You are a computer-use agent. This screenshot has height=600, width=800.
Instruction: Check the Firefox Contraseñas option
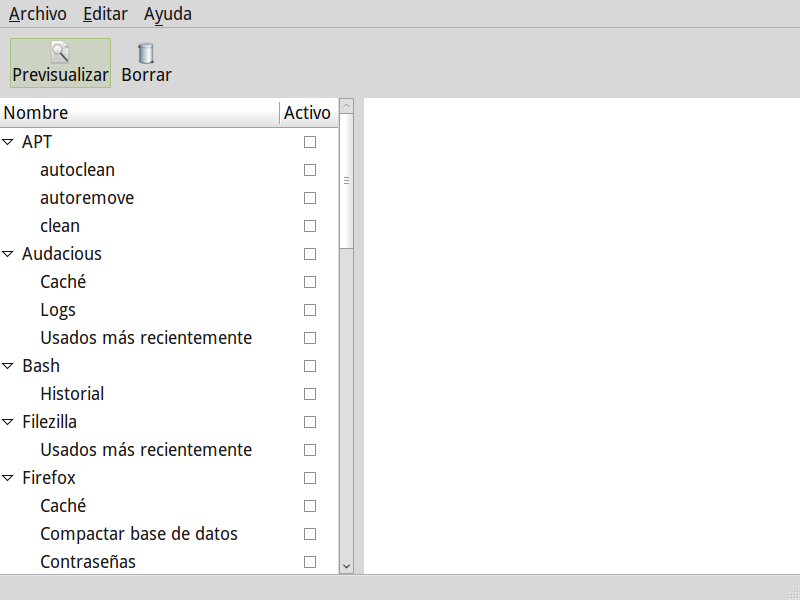pyautogui.click(x=310, y=562)
